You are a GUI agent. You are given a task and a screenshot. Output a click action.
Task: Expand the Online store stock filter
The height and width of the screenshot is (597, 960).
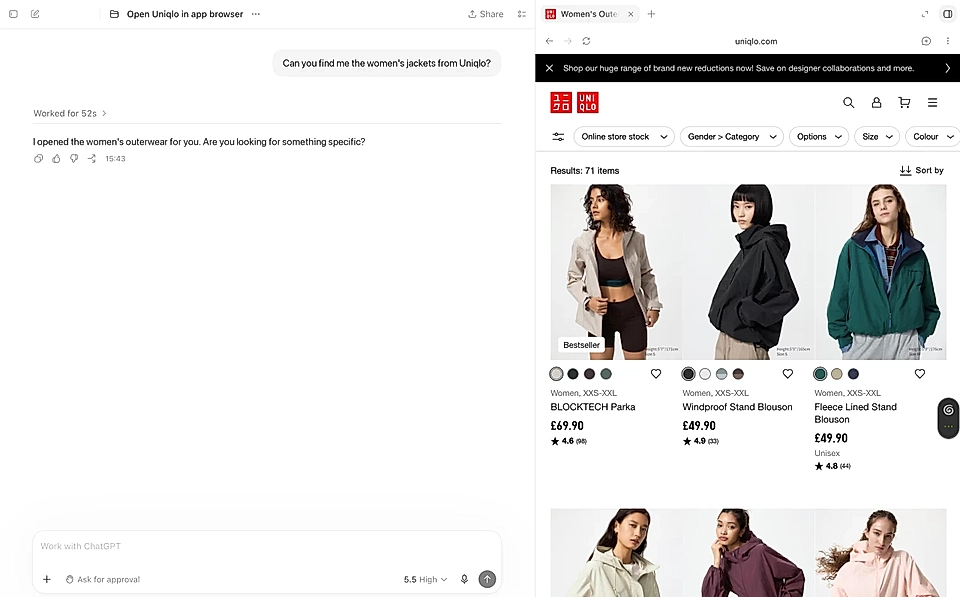tap(624, 137)
